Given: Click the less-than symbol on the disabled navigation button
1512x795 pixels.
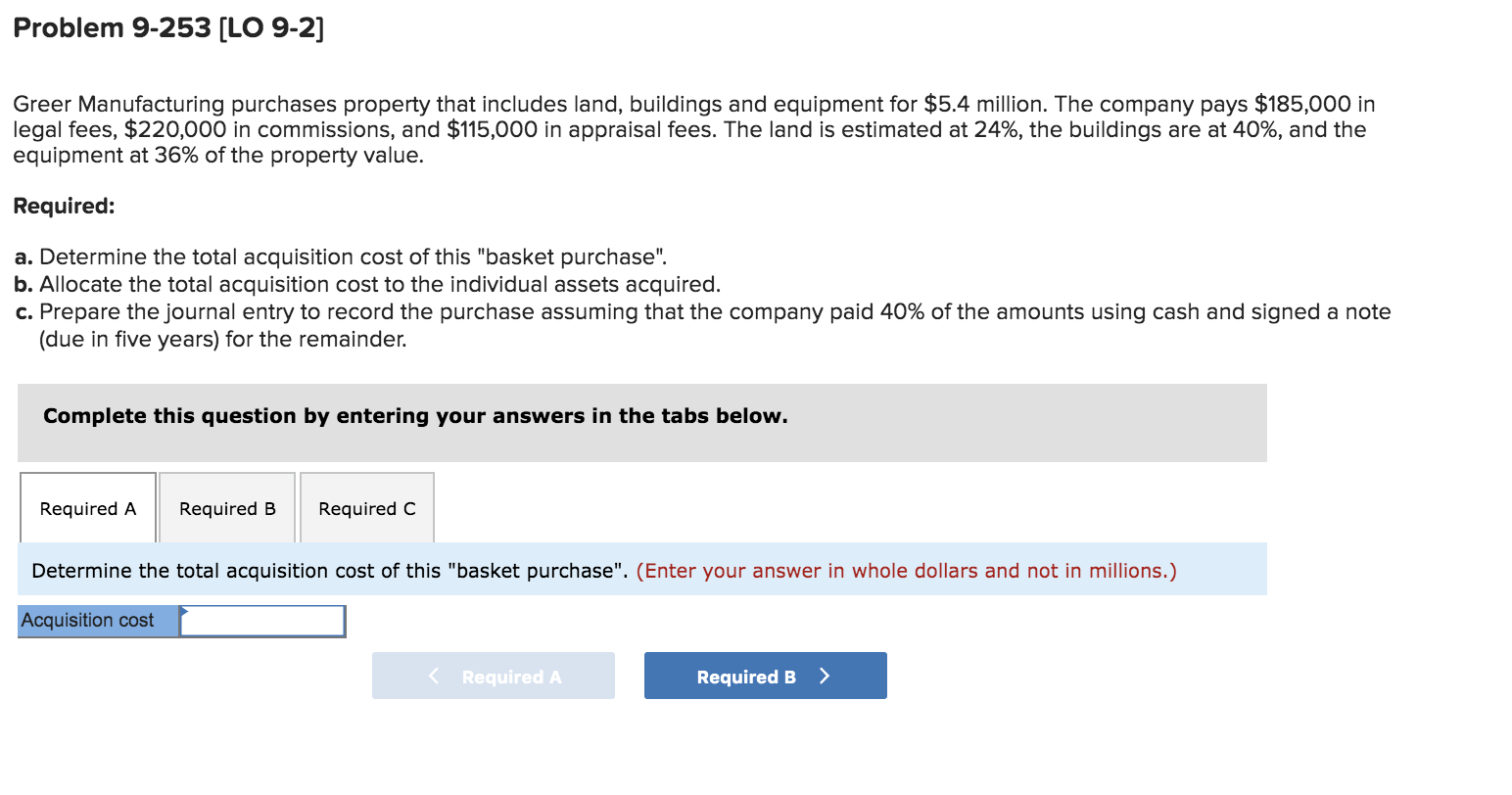Looking at the screenshot, I should coord(434,676).
